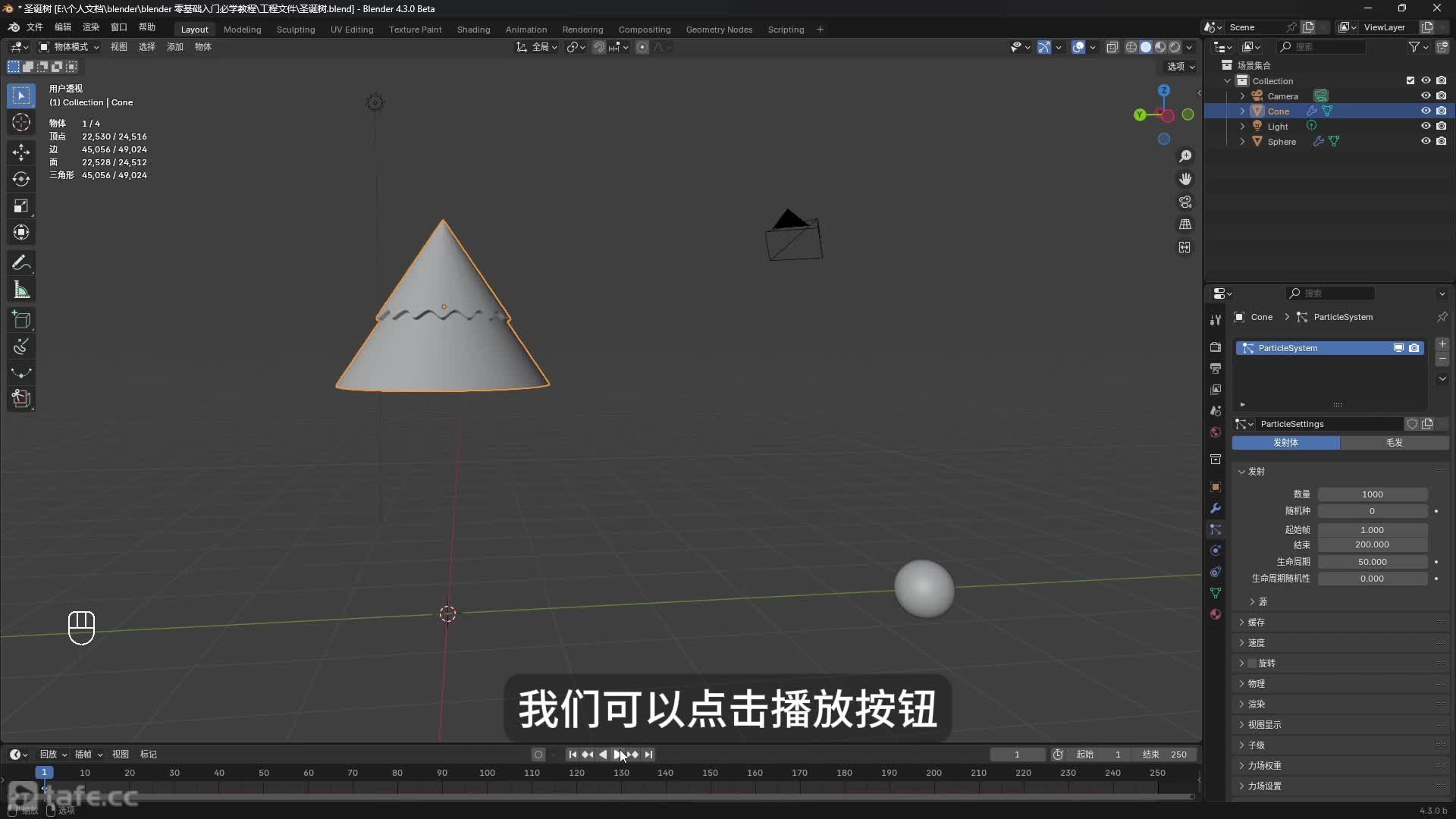Click frame 100 on the timeline
This screenshot has width=1456, height=819.
(x=487, y=773)
